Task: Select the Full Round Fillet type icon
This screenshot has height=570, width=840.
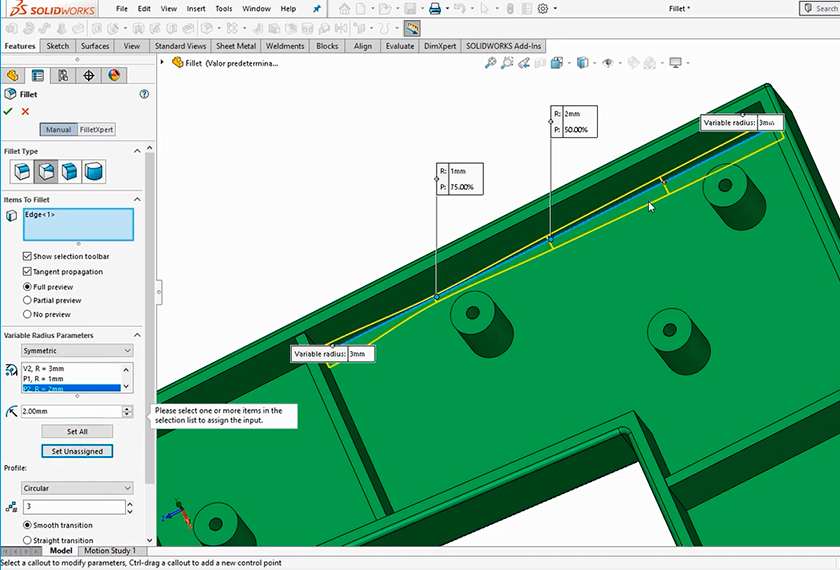Action: coord(93,172)
